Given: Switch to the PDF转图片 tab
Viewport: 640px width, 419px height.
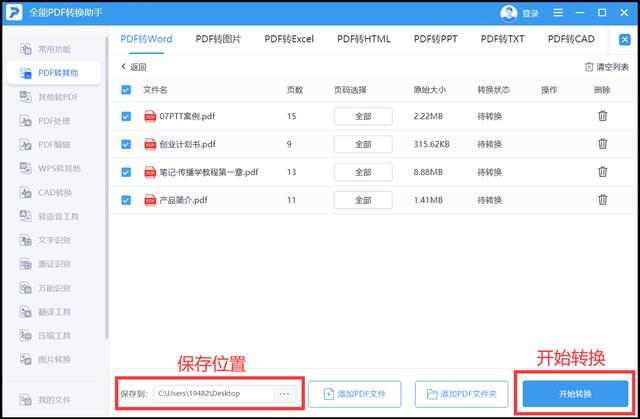Looking at the screenshot, I should (218, 39).
